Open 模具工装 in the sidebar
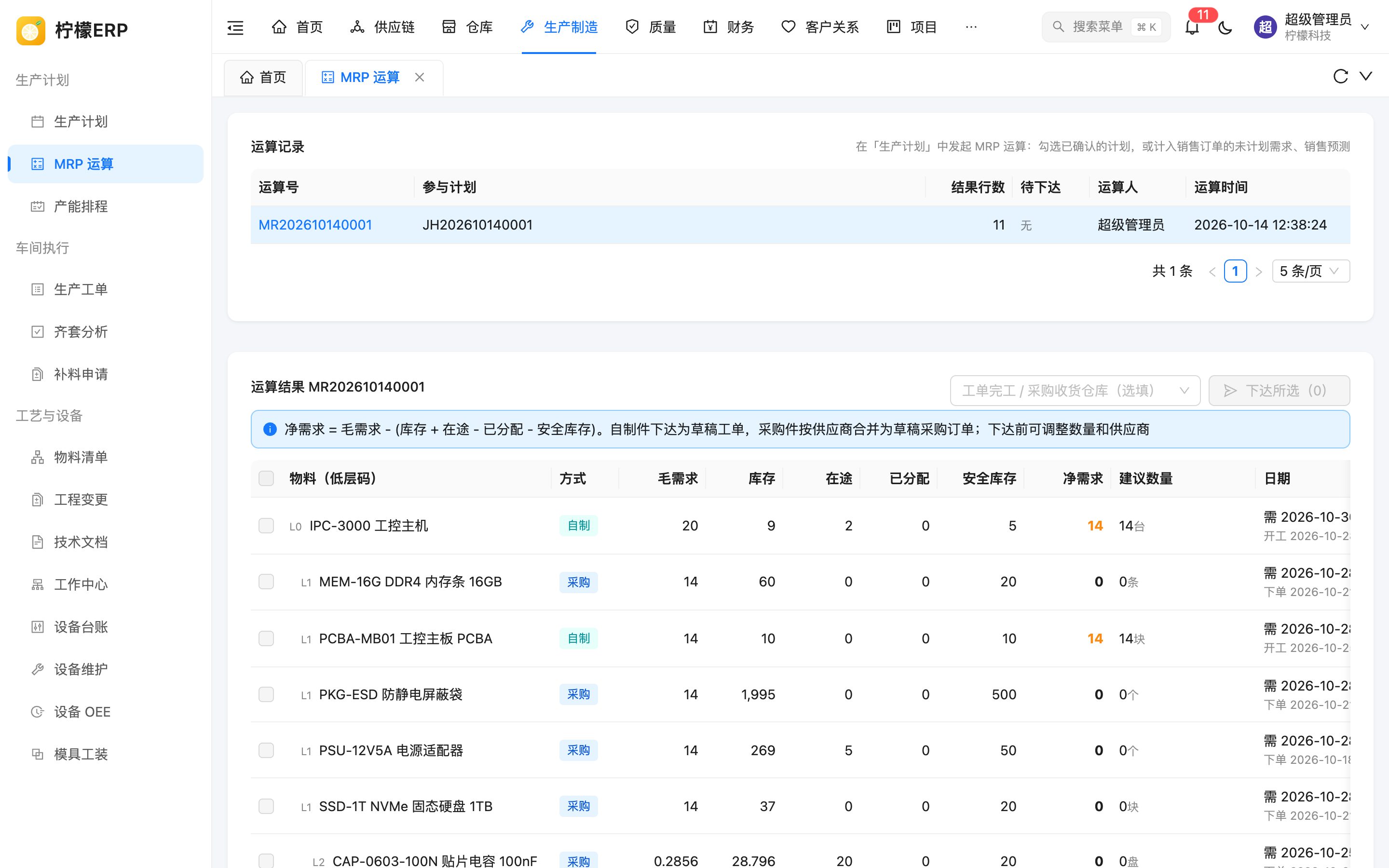1389x868 pixels. coord(106,754)
